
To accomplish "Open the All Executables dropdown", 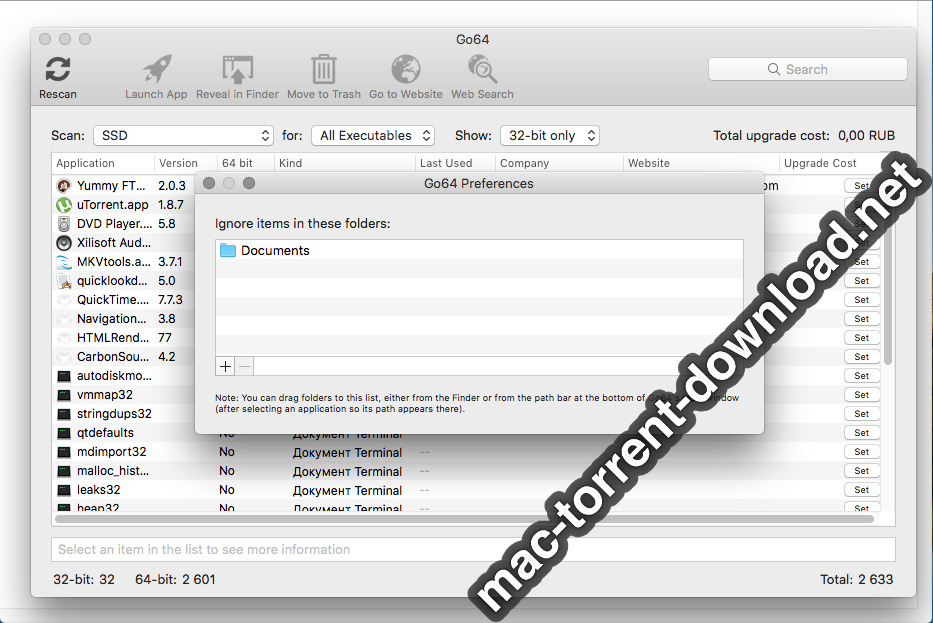I will pos(373,136).
